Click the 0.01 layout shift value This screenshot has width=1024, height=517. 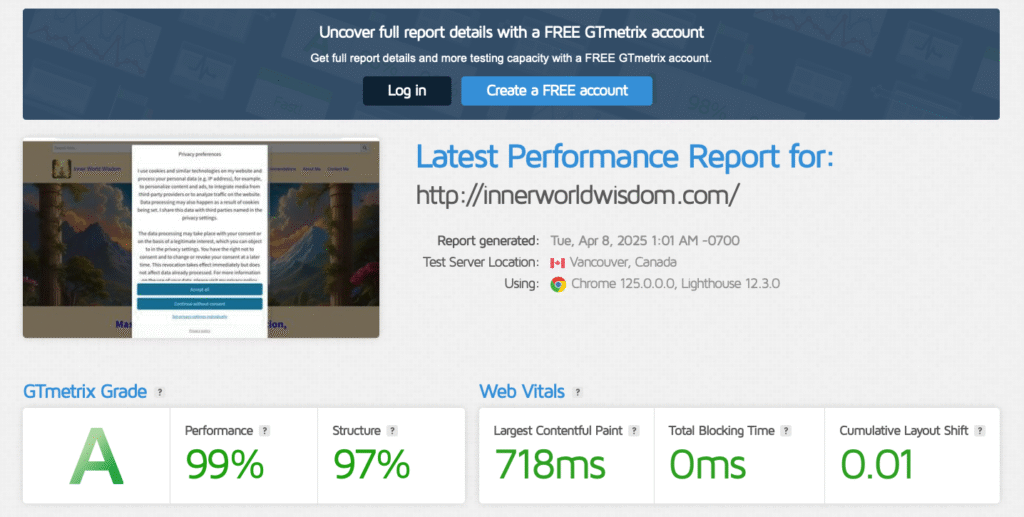[x=876, y=464]
